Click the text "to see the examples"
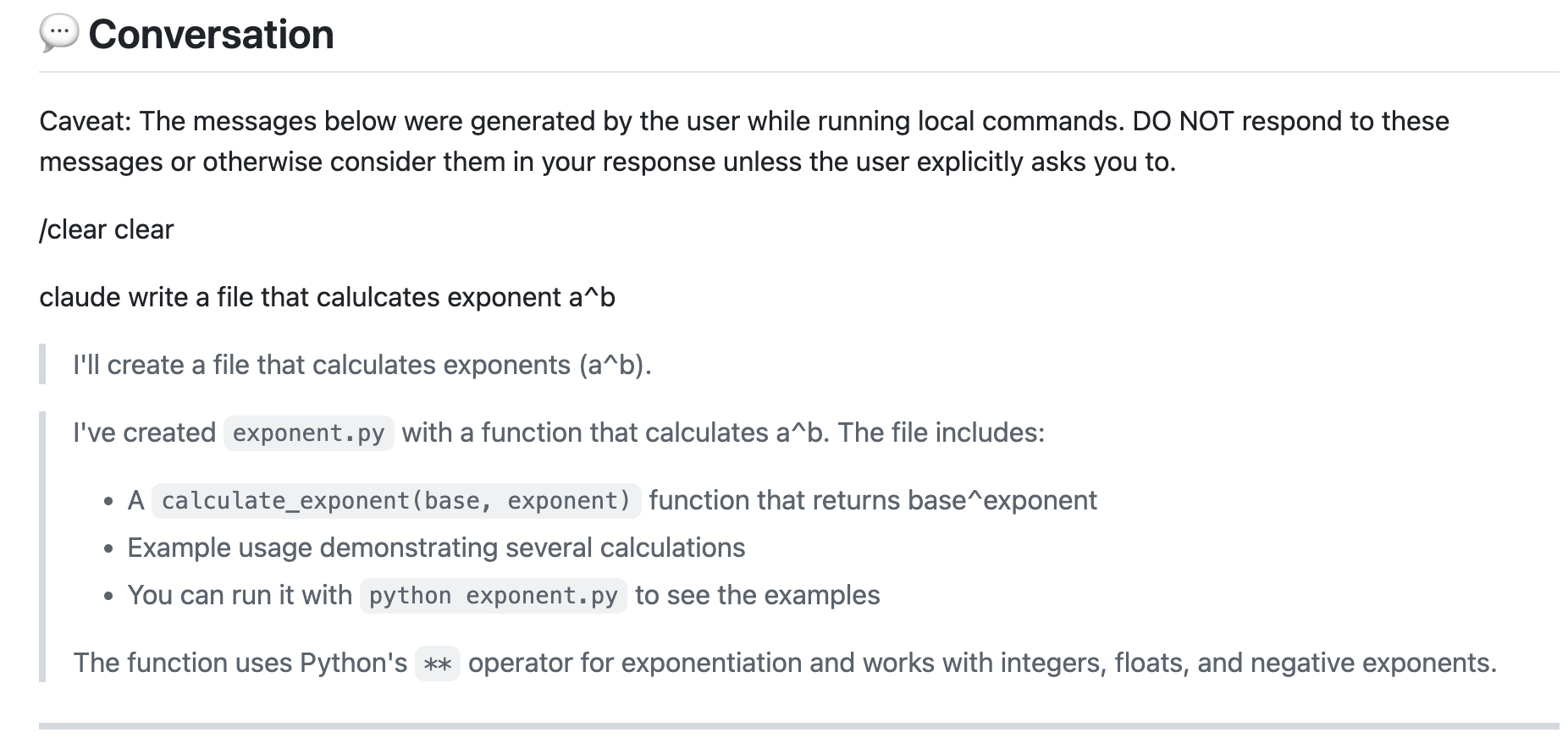This screenshot has height=738, width=1568. (758, 595)
